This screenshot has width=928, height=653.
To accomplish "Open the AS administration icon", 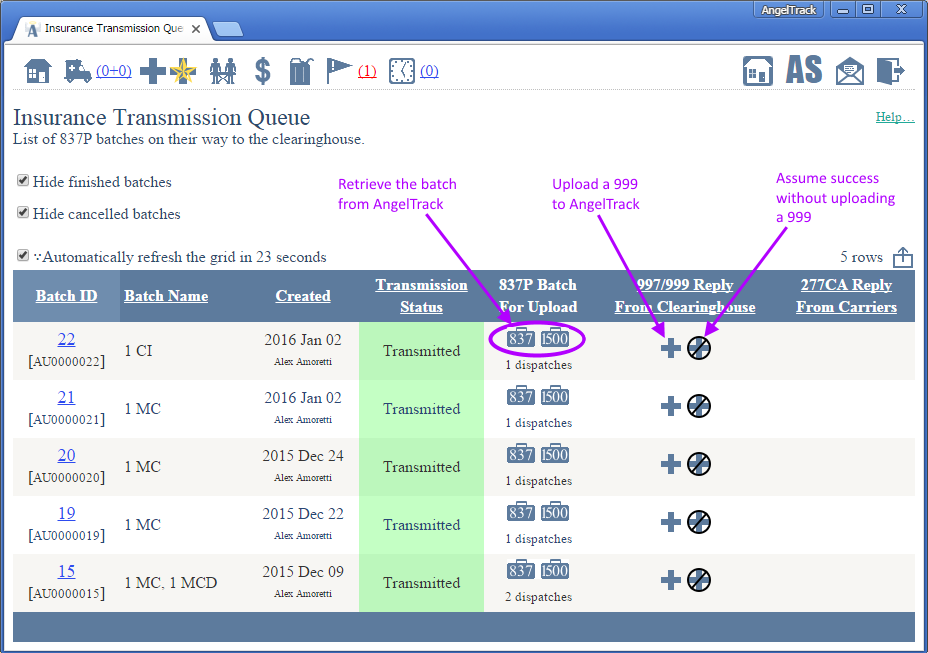I will pyautogui.click(x=804, y=70).
